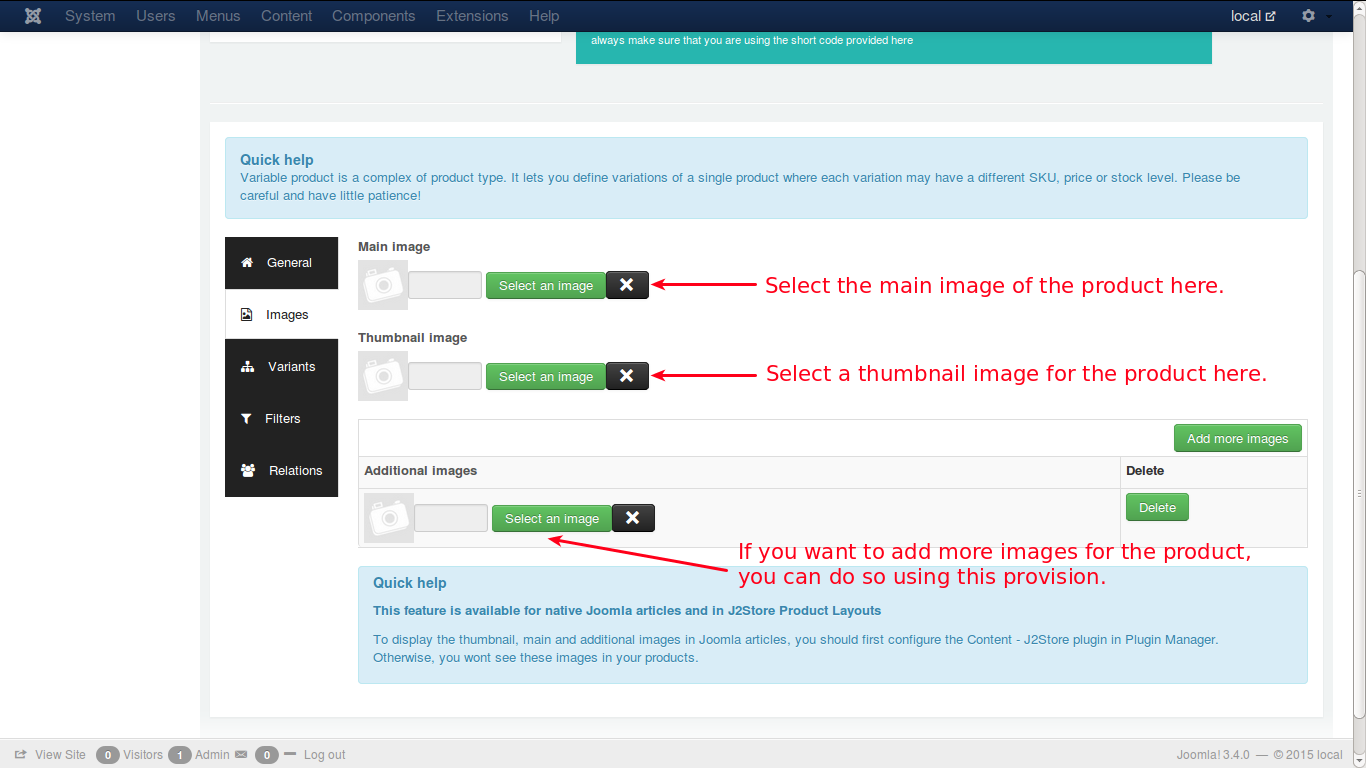1366x768 pixels.
Task: Expand the Components menu
Action: 373,16
